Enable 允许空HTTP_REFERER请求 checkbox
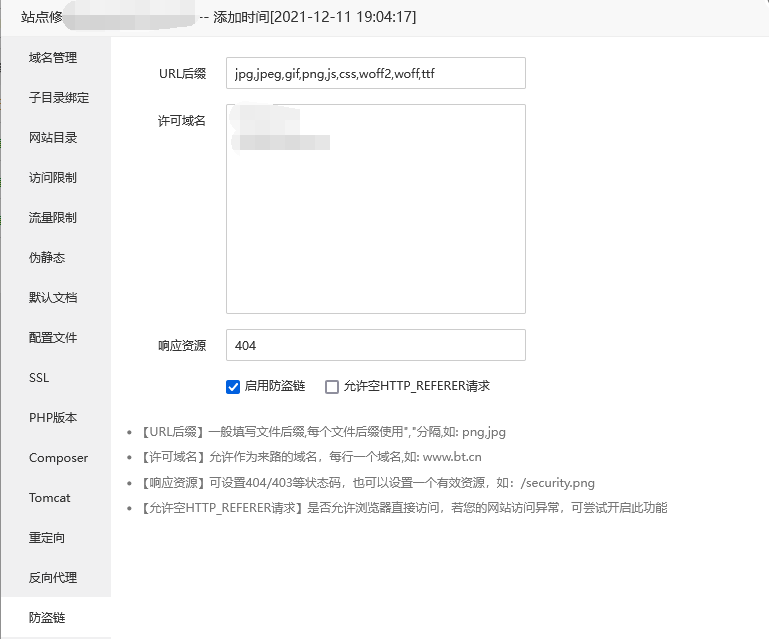Image resolution: width=769 pixels, height=639 pixels. [332, 387]
